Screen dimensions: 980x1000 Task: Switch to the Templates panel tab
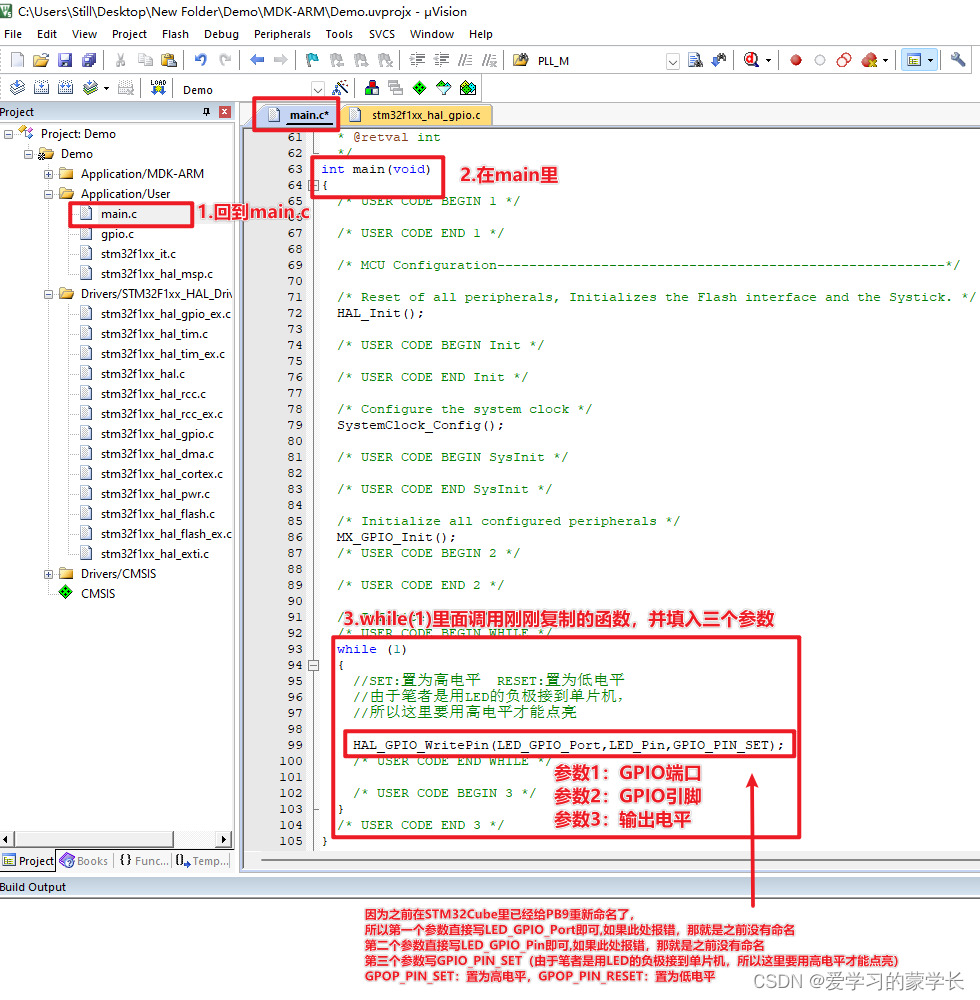click(202, 860)
